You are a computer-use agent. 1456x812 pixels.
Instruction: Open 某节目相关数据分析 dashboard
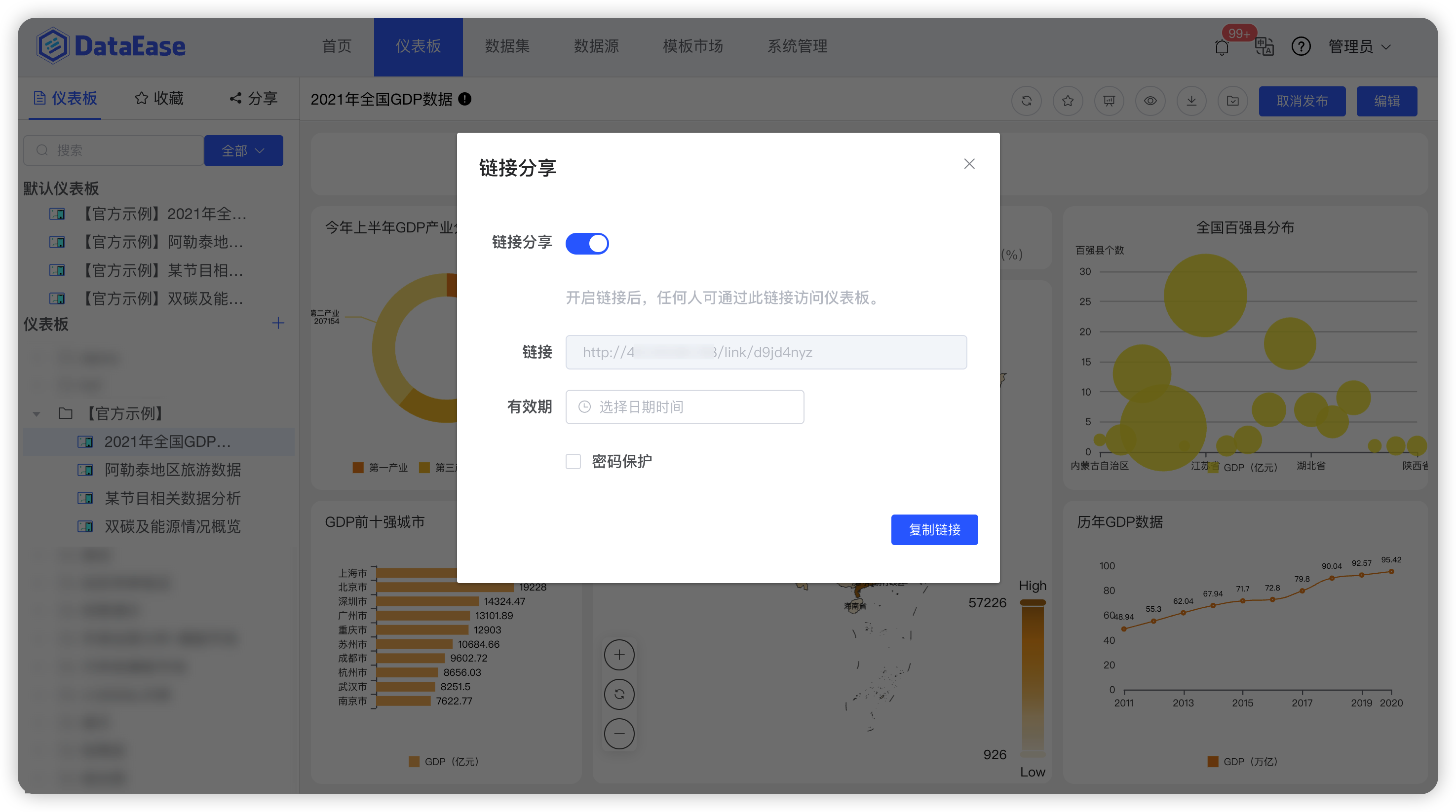click(159, 498)
